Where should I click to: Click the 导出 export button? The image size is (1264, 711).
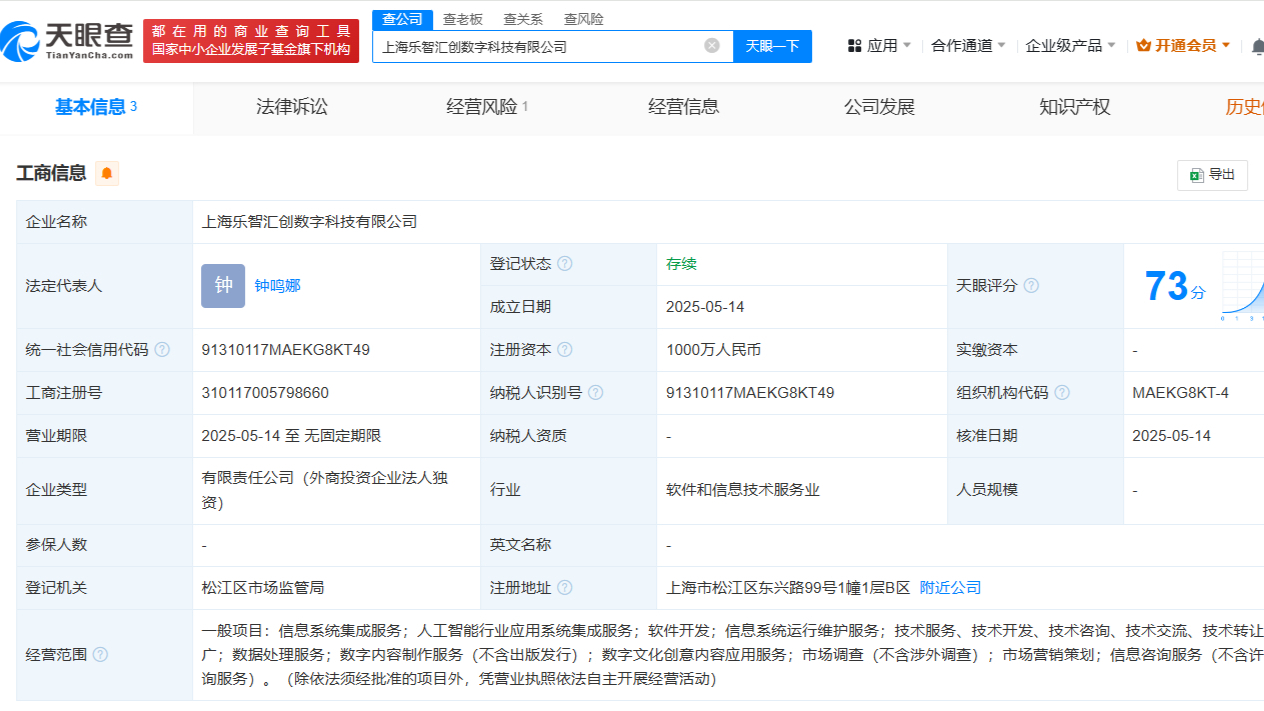coord(1212,175)
